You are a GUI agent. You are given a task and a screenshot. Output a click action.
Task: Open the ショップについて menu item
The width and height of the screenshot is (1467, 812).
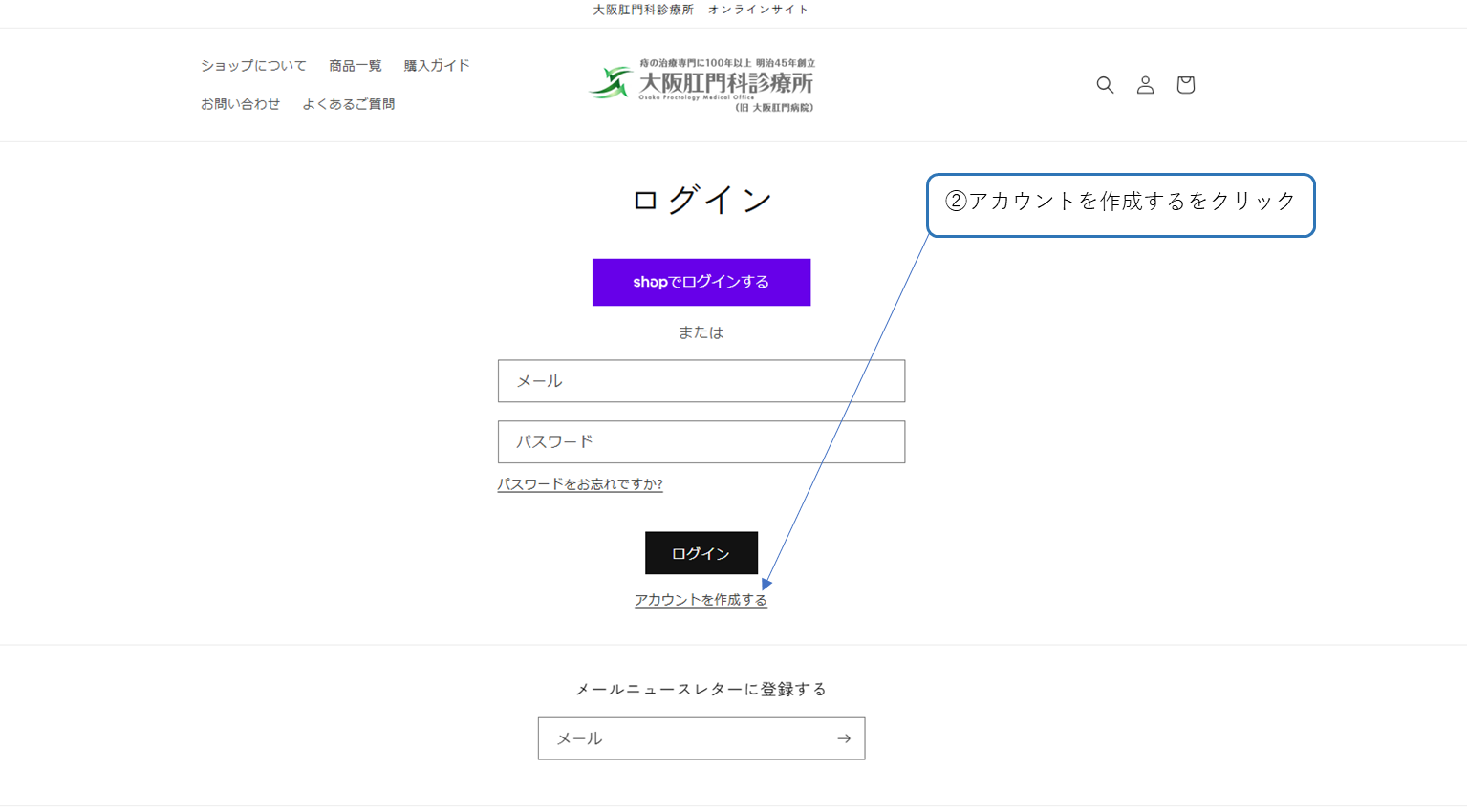pos(253,66)
